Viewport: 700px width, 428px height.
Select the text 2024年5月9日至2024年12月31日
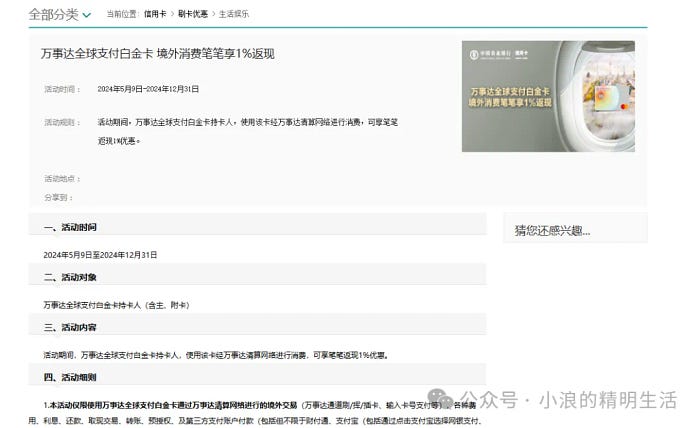pos(100,255)
